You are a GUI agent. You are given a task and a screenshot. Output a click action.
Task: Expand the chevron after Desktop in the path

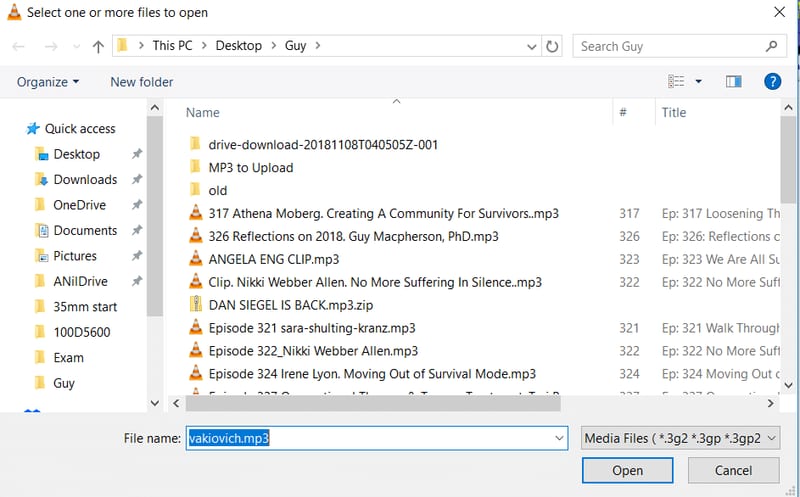pos(273,46)
